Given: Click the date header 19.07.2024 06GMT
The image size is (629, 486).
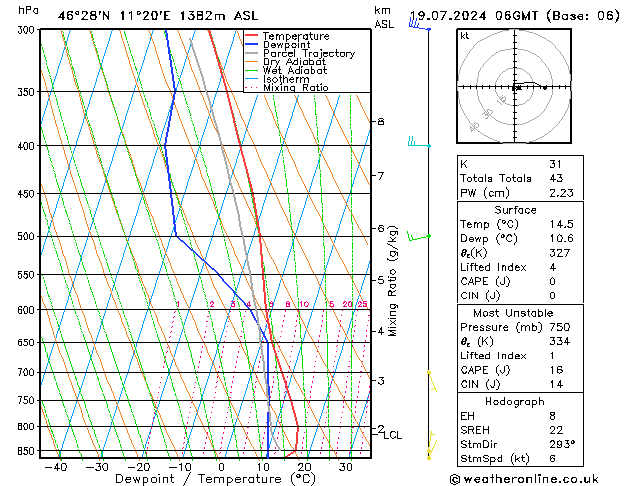Looking at the screenshot, I should pyautogui.click(x=511, y=16).
